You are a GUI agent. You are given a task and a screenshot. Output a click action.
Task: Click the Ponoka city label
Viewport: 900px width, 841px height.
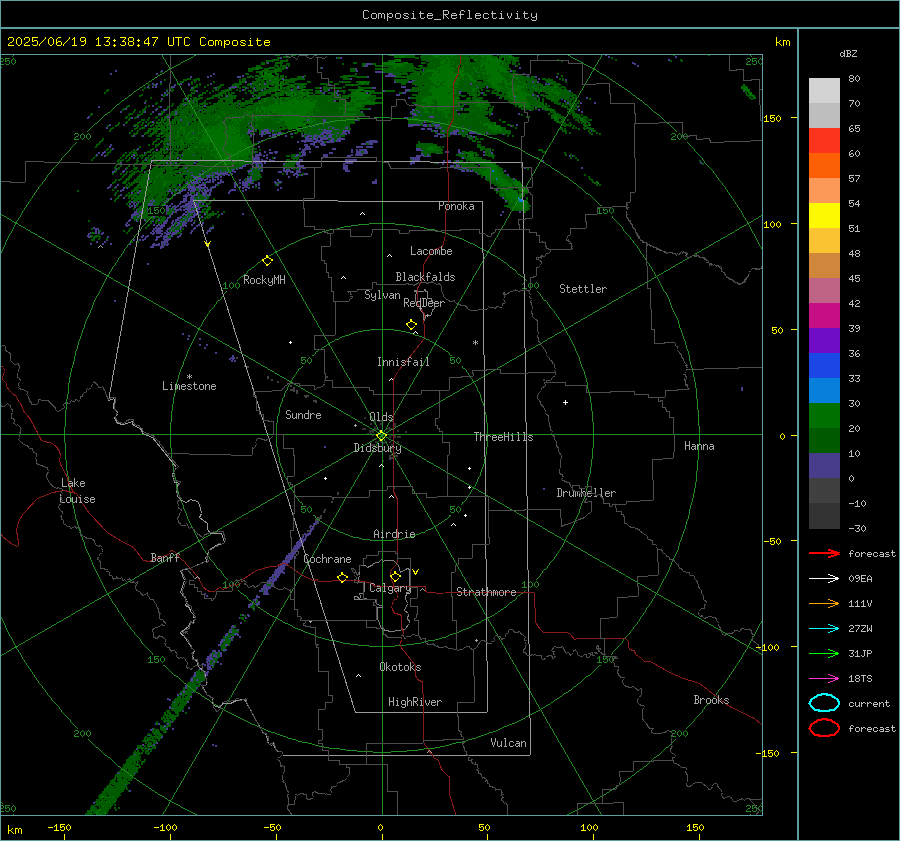click(x=456, y=206)
